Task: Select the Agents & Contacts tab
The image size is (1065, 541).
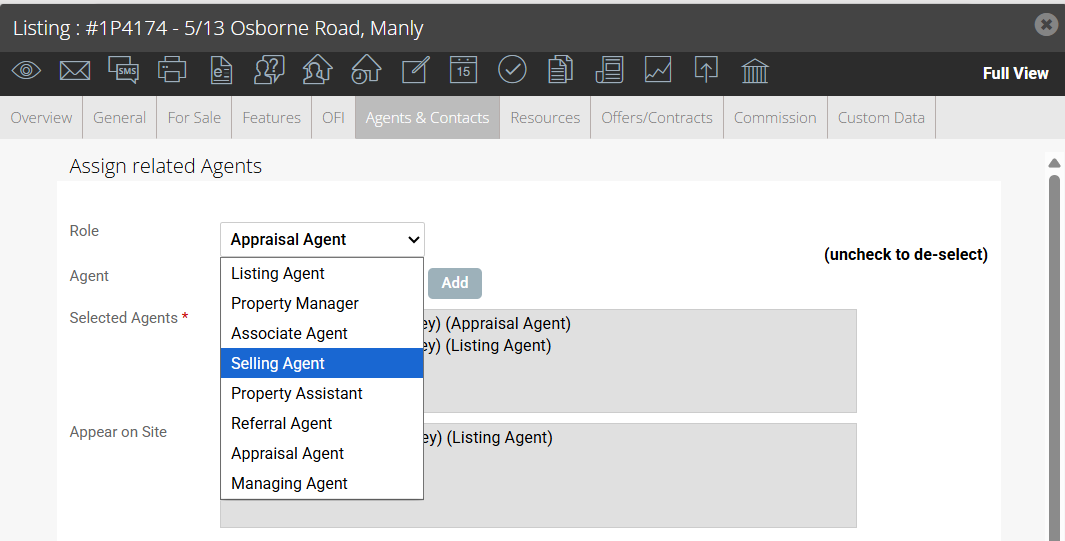Action: coord(427,117)
